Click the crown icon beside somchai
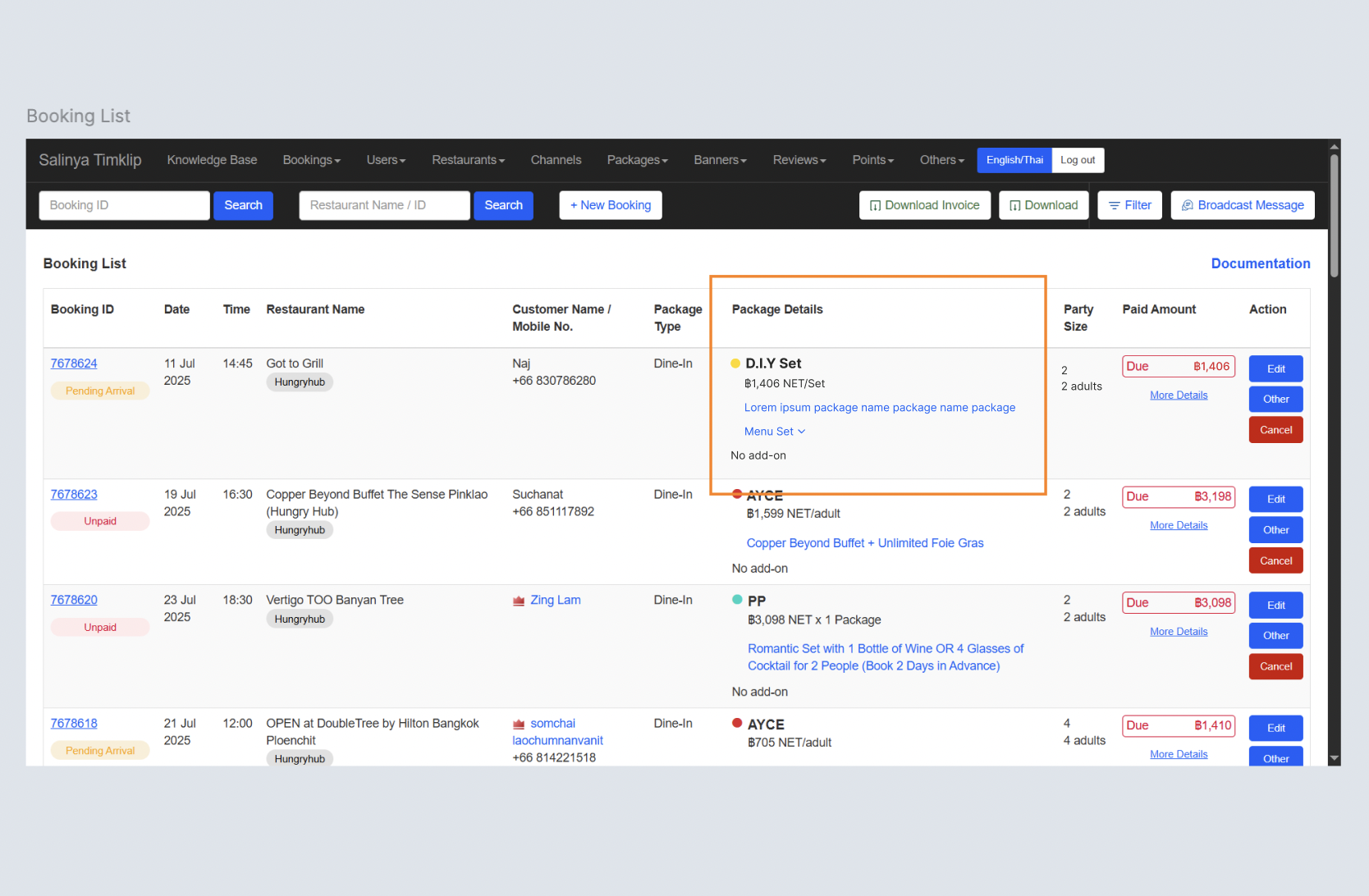1369x896 pixels. tap(519, 724)
